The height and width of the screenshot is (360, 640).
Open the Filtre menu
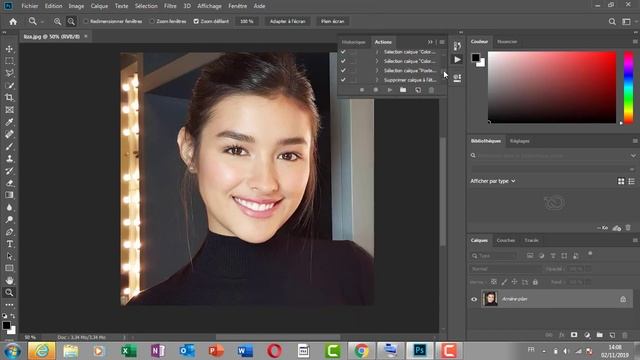(170, 6)
